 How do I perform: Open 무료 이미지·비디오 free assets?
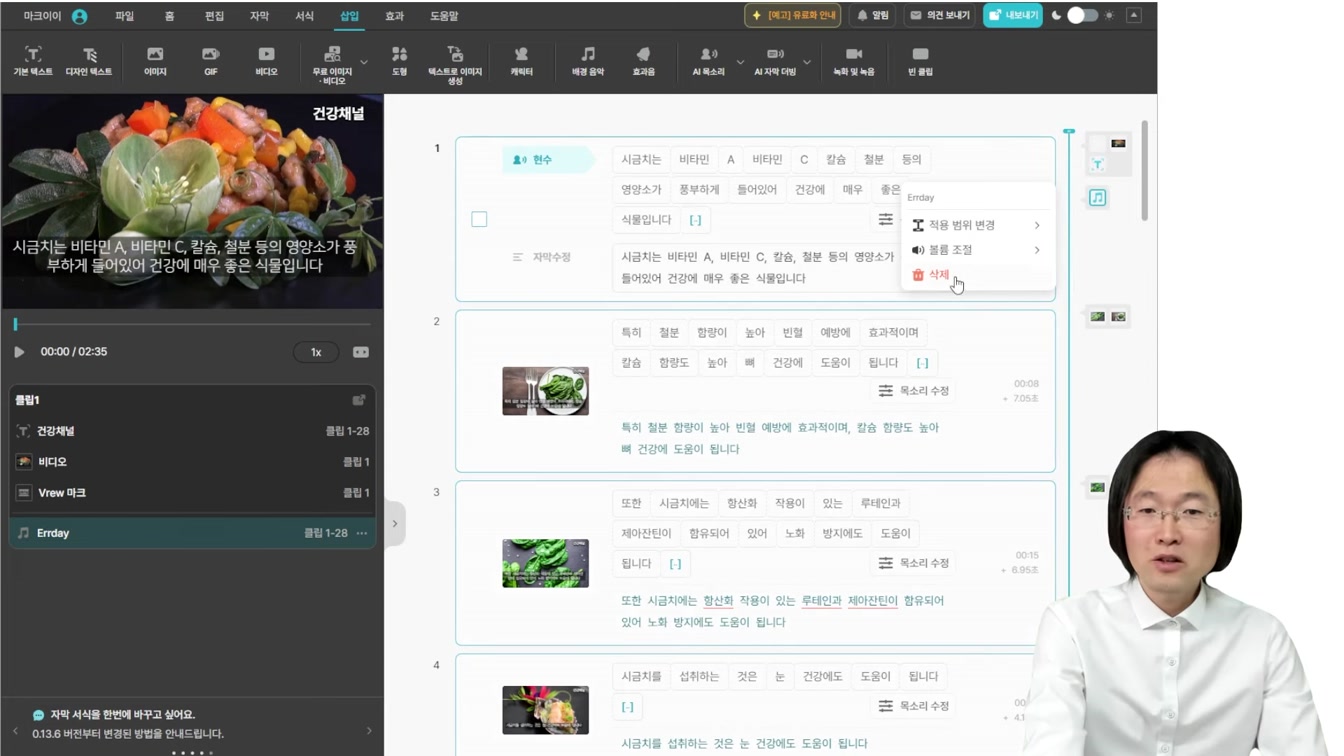click(x=332, y=64)
